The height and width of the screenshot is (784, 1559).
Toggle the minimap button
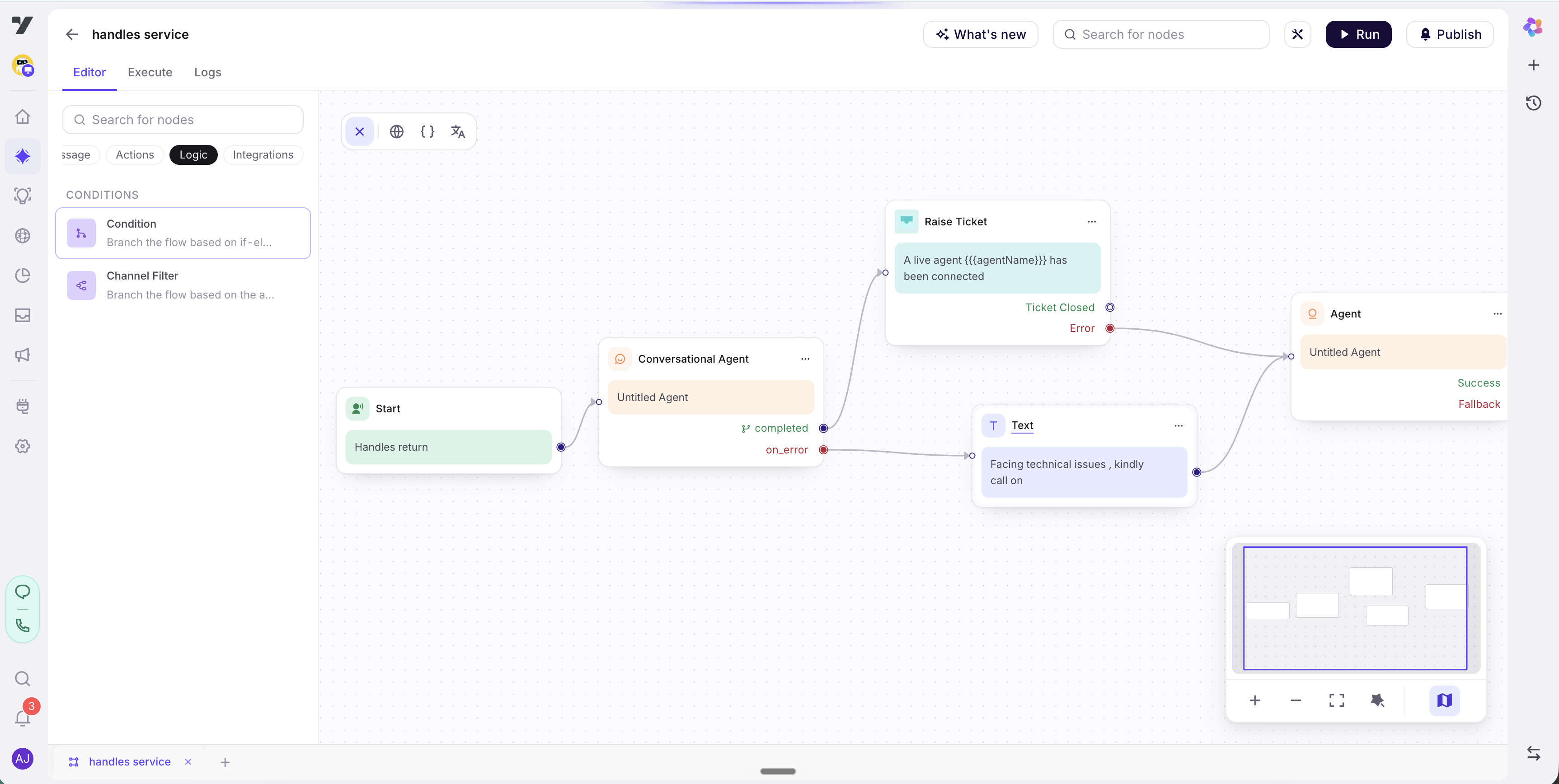click(1444, 700)
